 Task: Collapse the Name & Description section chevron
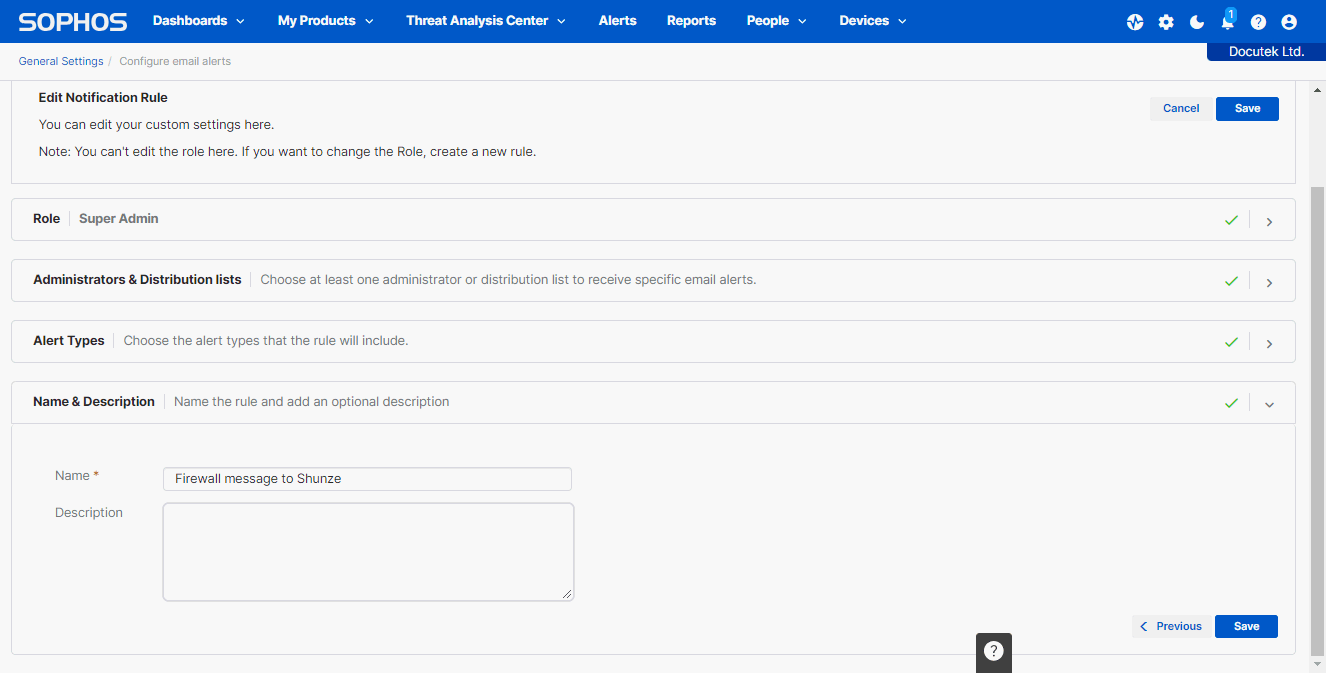point(1269,405)
